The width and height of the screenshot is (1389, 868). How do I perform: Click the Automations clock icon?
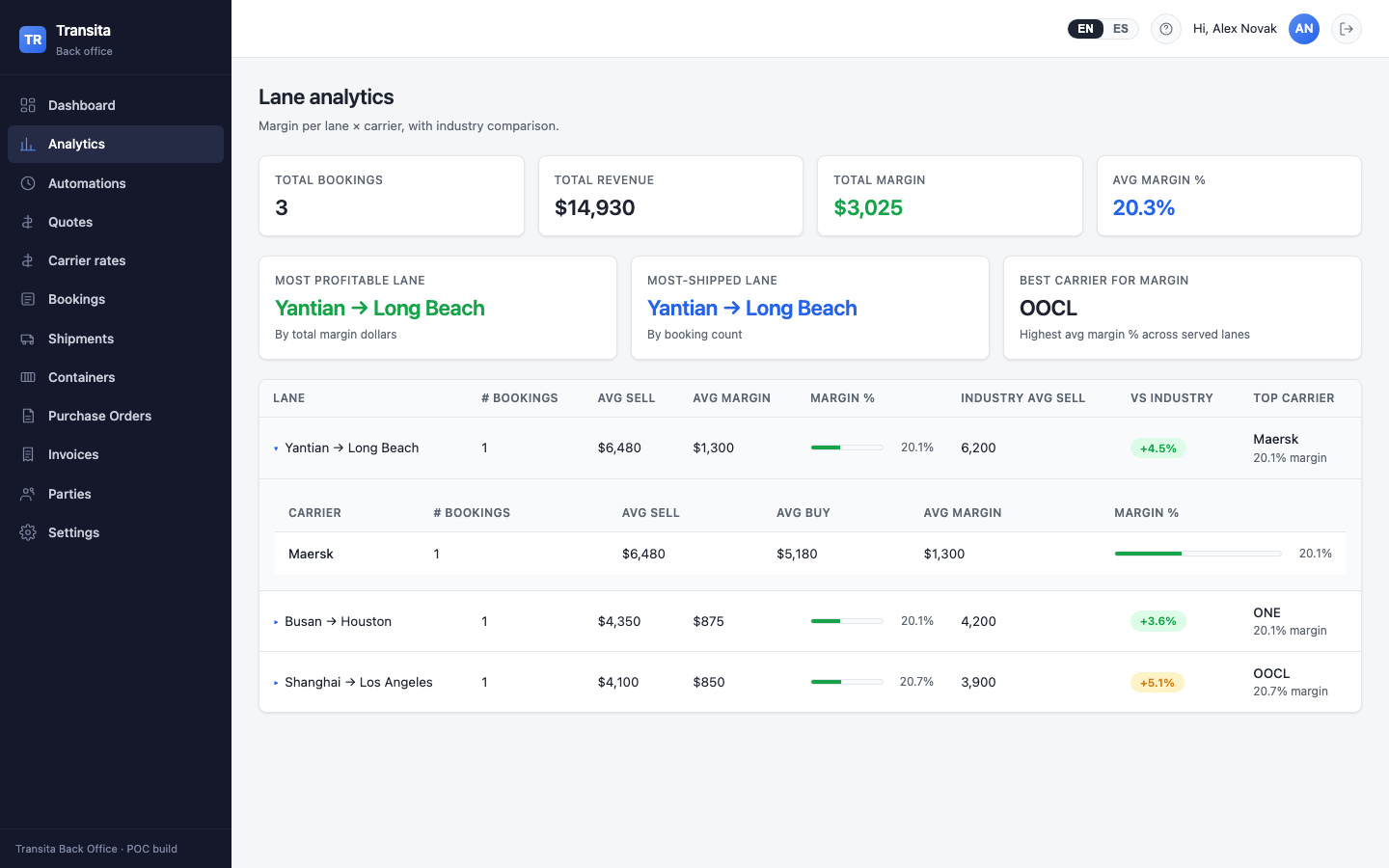[28, 183]
